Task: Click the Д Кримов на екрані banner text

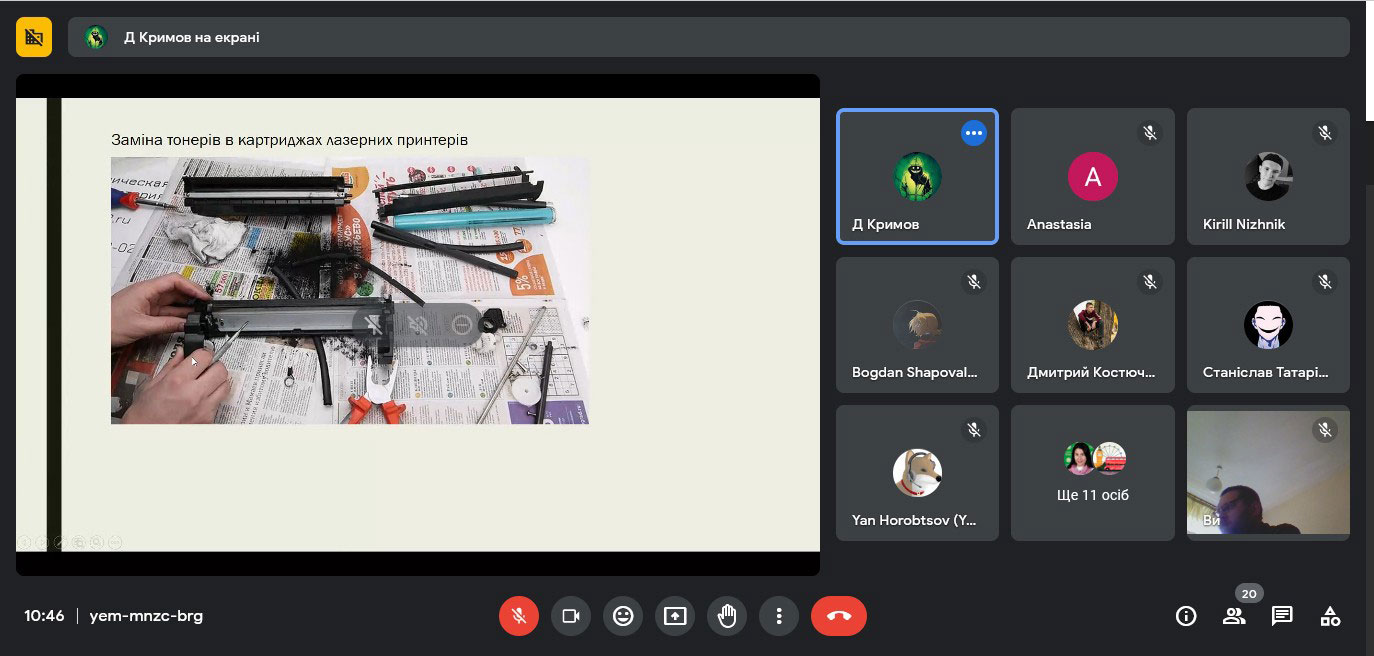Action: 191,38
